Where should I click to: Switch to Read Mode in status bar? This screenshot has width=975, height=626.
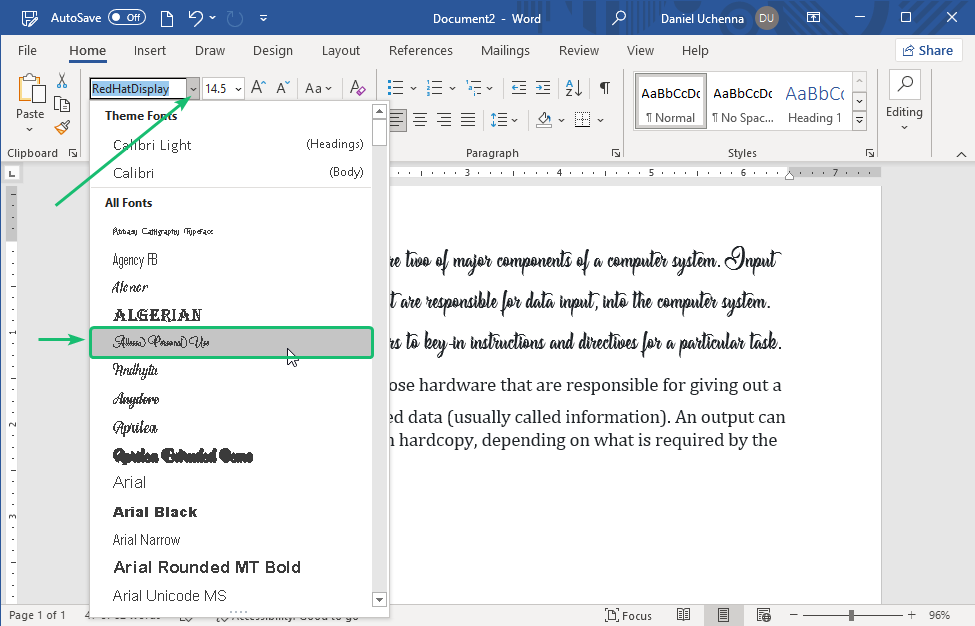click(684, 615)
